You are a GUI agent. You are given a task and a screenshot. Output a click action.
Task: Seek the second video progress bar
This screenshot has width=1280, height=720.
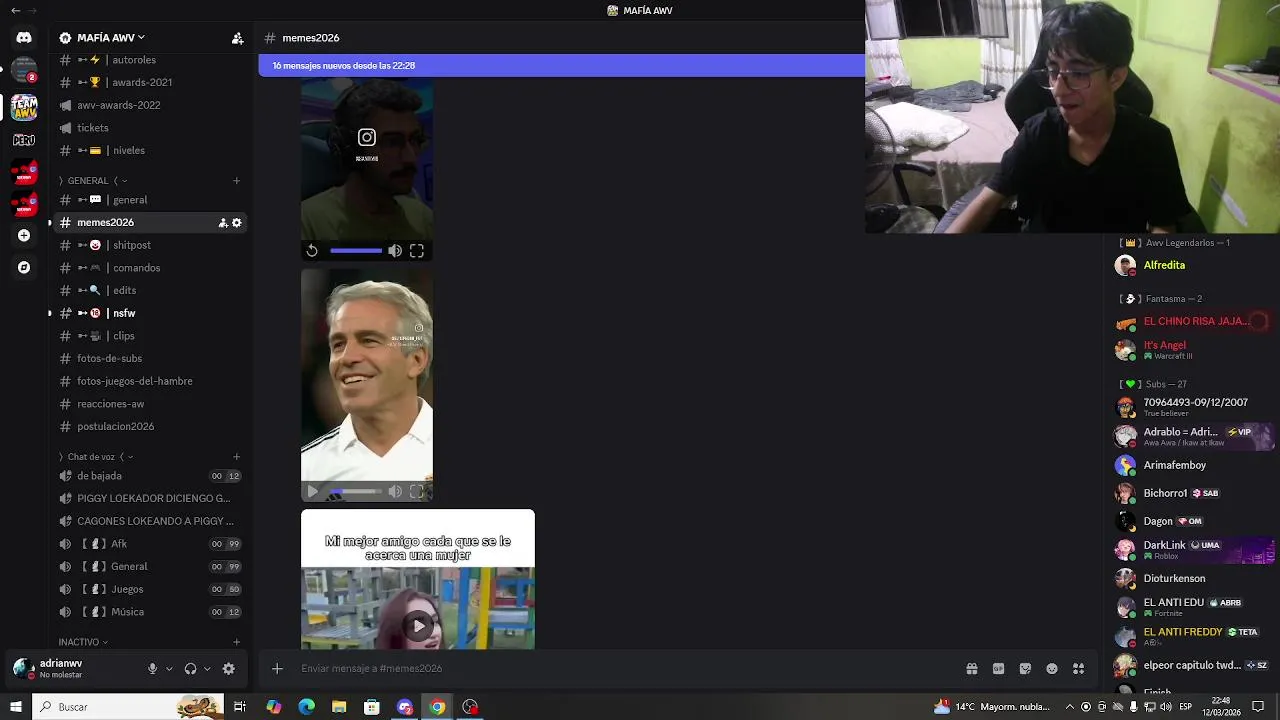click(x=356, y=491)
